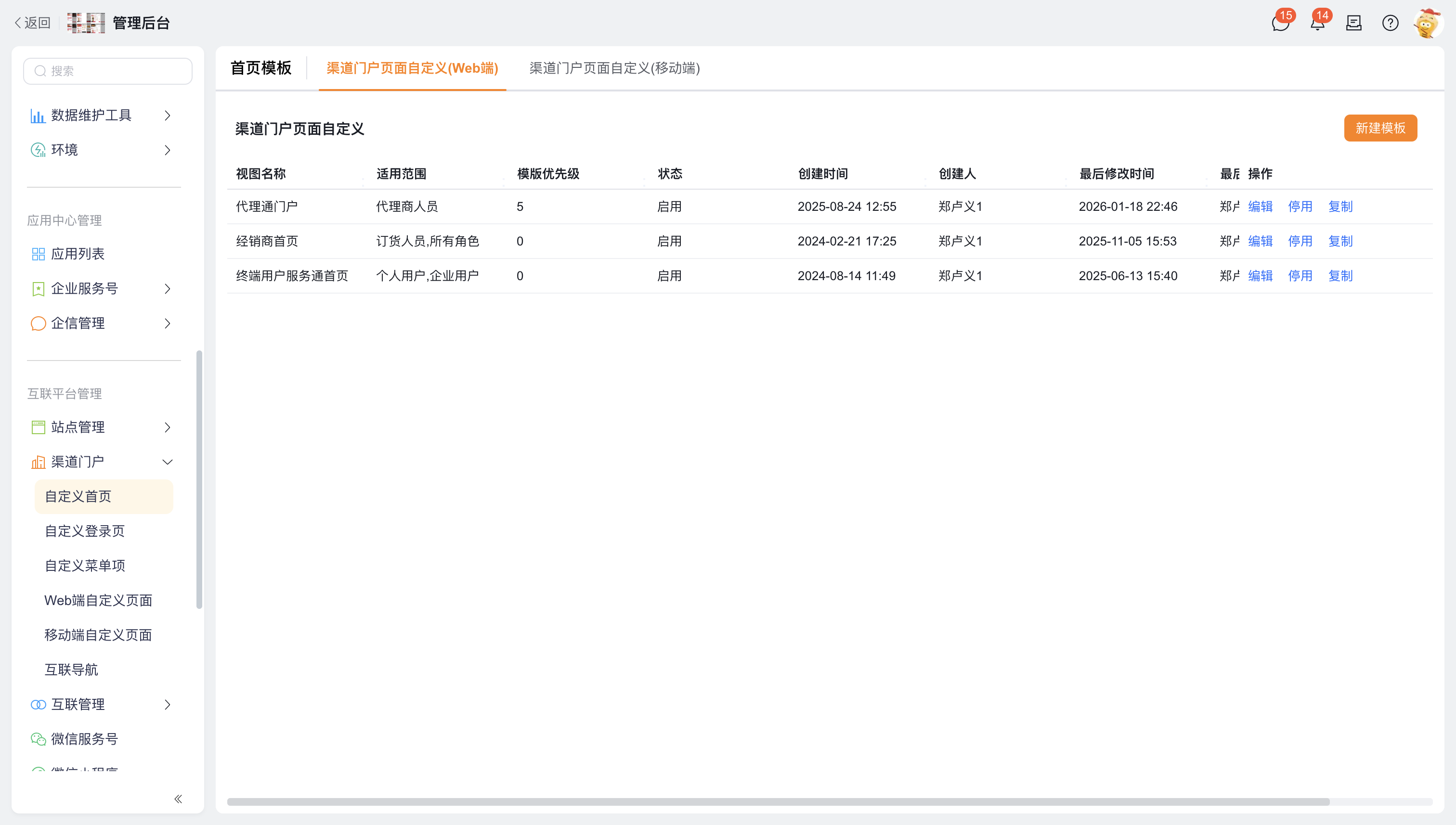Disable the 终端用户服务通首页 template
Screen dimensions: 1456x825
(x=1300, y=276)
